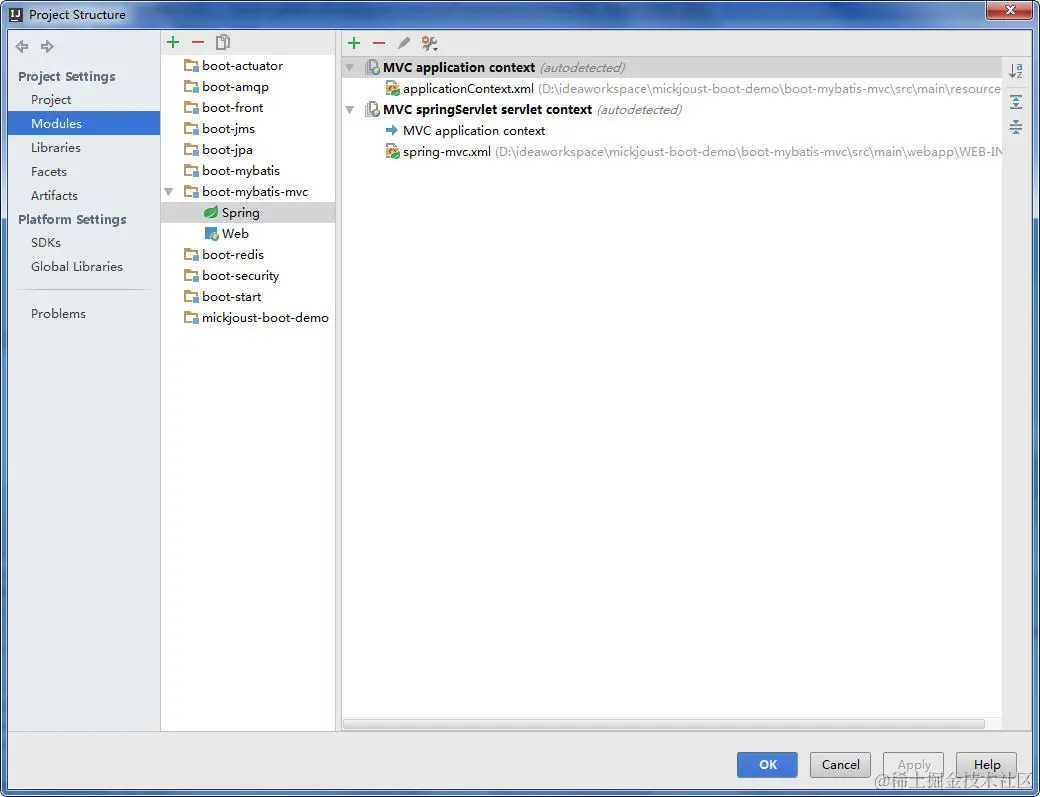The width and height of the screenshot is (1040, 797).
Task: Click the blue arrow dependency icon
Action: click(x=391, y=131)
